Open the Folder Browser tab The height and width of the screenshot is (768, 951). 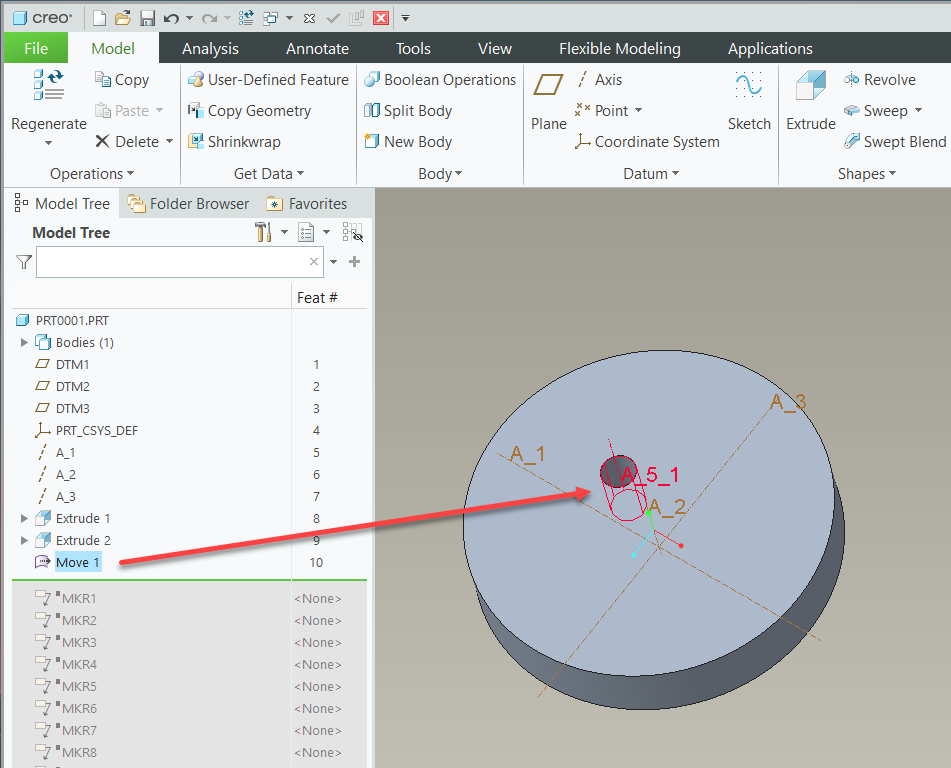[x=188, y=204]
